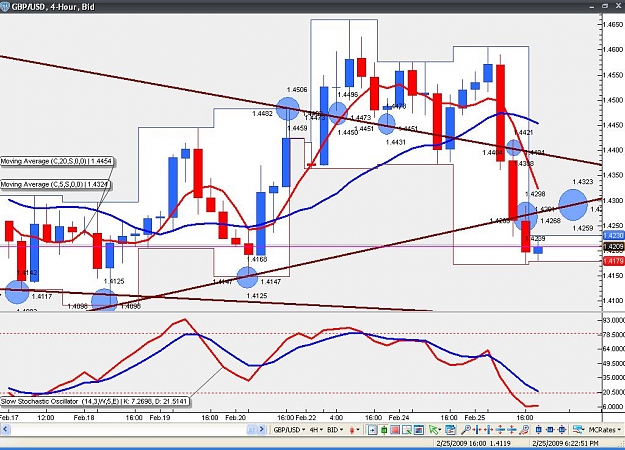Viewport: 625px width, 450px height.
Task: Click the 1.4600 price axis label
Action: pyautogui.click(x=614, y=49)
